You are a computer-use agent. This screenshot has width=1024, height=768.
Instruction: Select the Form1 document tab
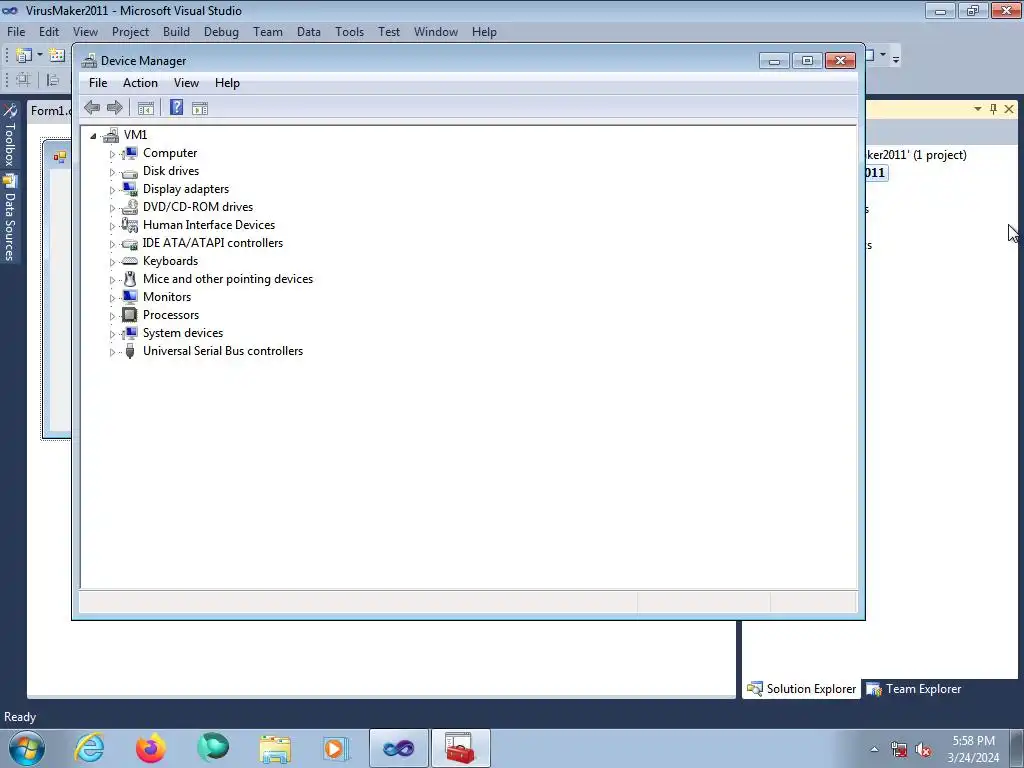click(50, 110)
